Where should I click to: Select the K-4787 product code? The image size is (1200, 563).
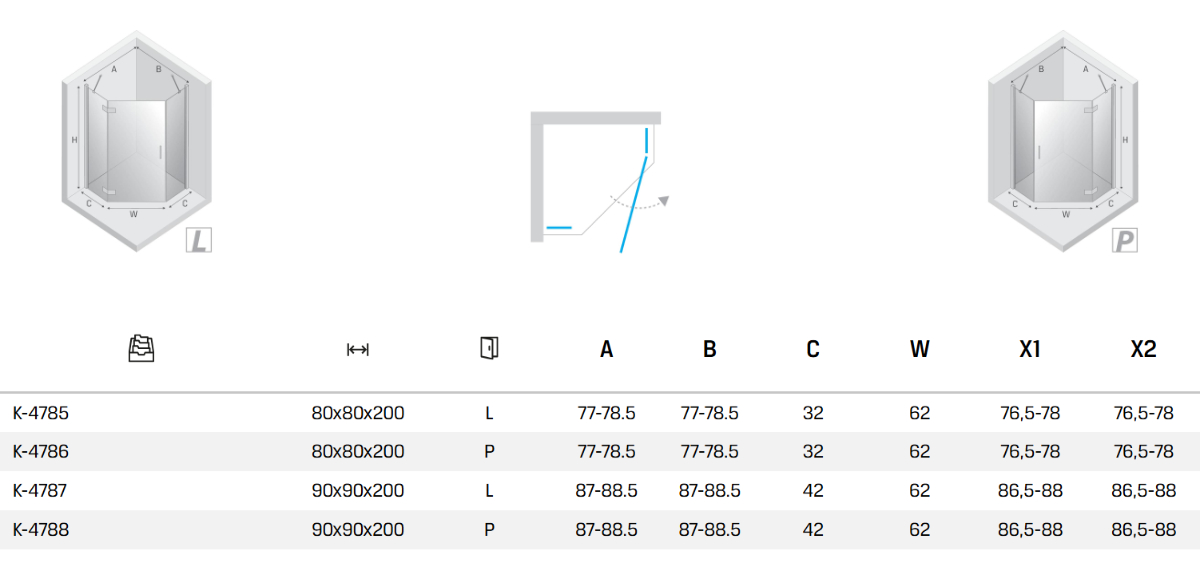[x=40, y=490]
